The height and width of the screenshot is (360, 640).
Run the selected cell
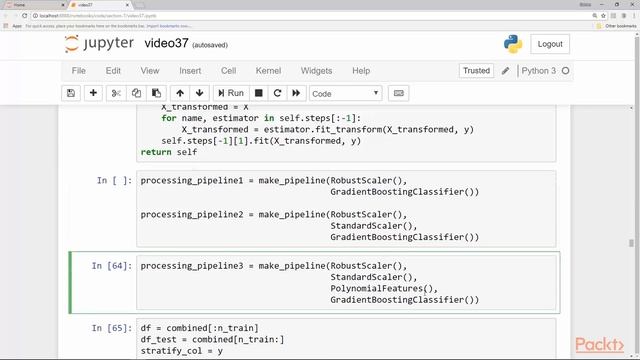click(x=231, y=93)
